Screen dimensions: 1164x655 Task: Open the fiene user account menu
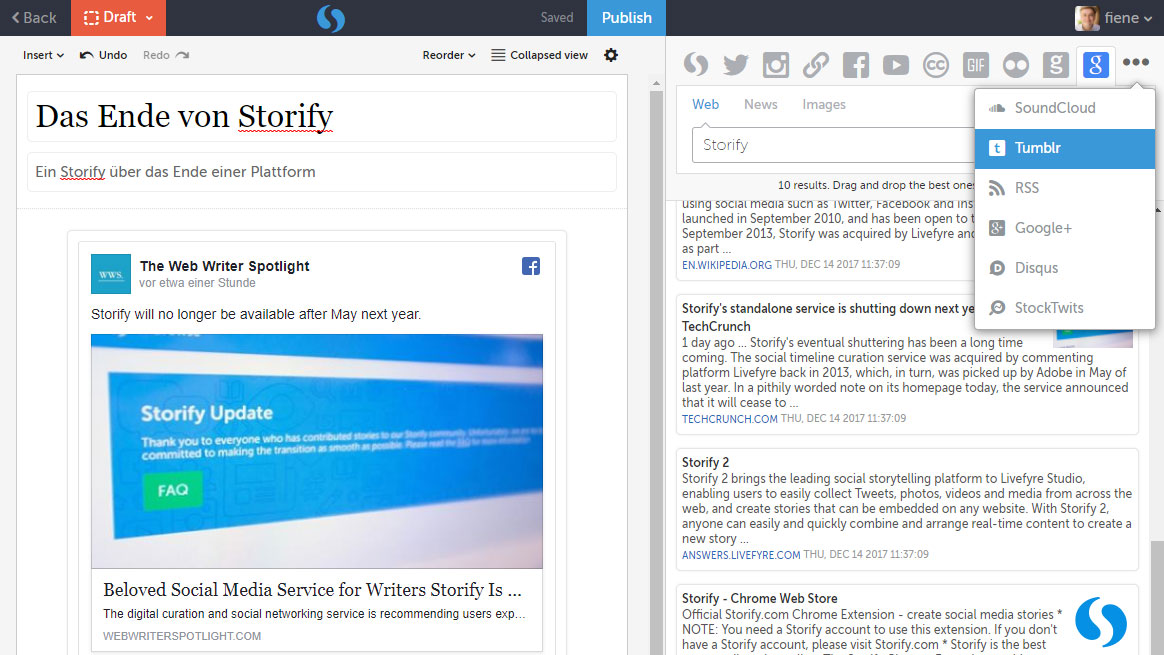point(1114,18)
